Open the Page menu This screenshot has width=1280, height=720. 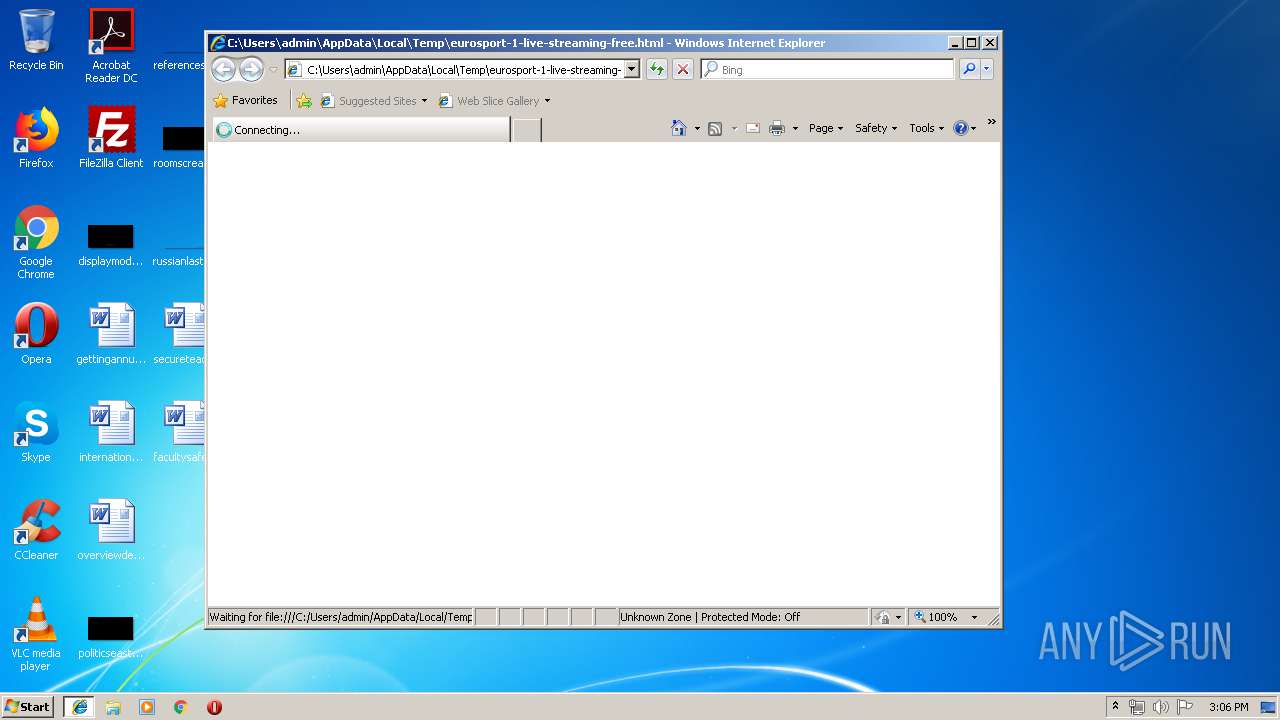click(x=826, y=128)
